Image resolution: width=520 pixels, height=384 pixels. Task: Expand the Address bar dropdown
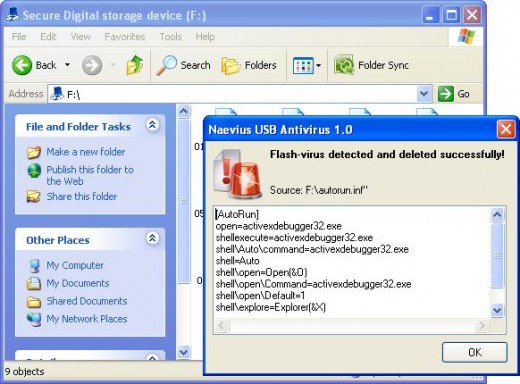424,94
